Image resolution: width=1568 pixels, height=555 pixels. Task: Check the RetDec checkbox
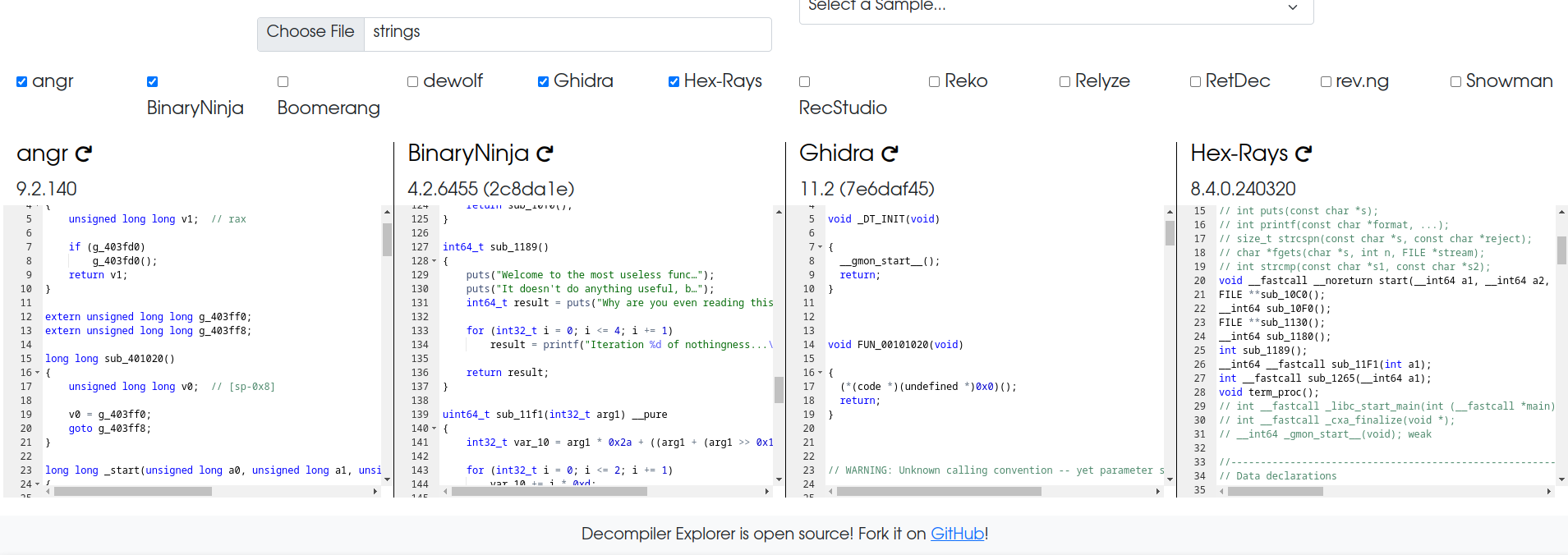(1196, 81)
